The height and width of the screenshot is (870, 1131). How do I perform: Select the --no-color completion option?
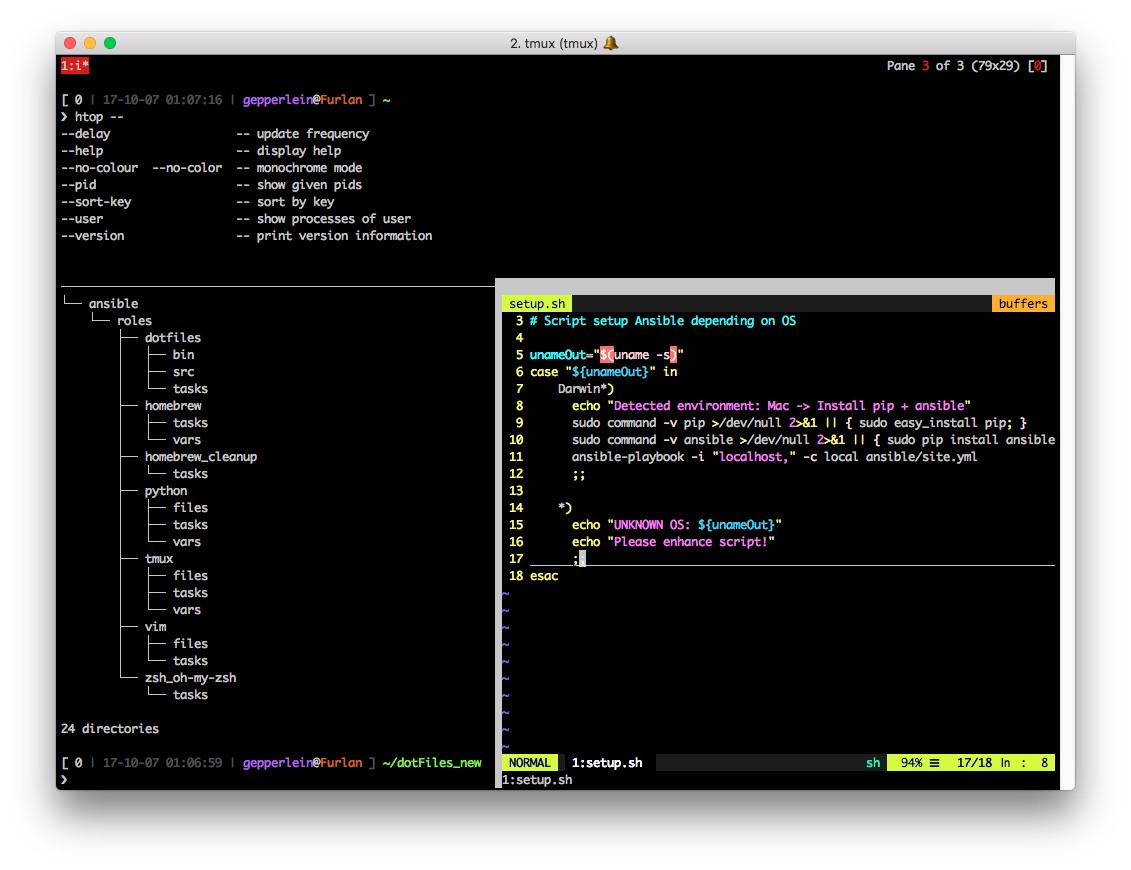pos(188,167)
